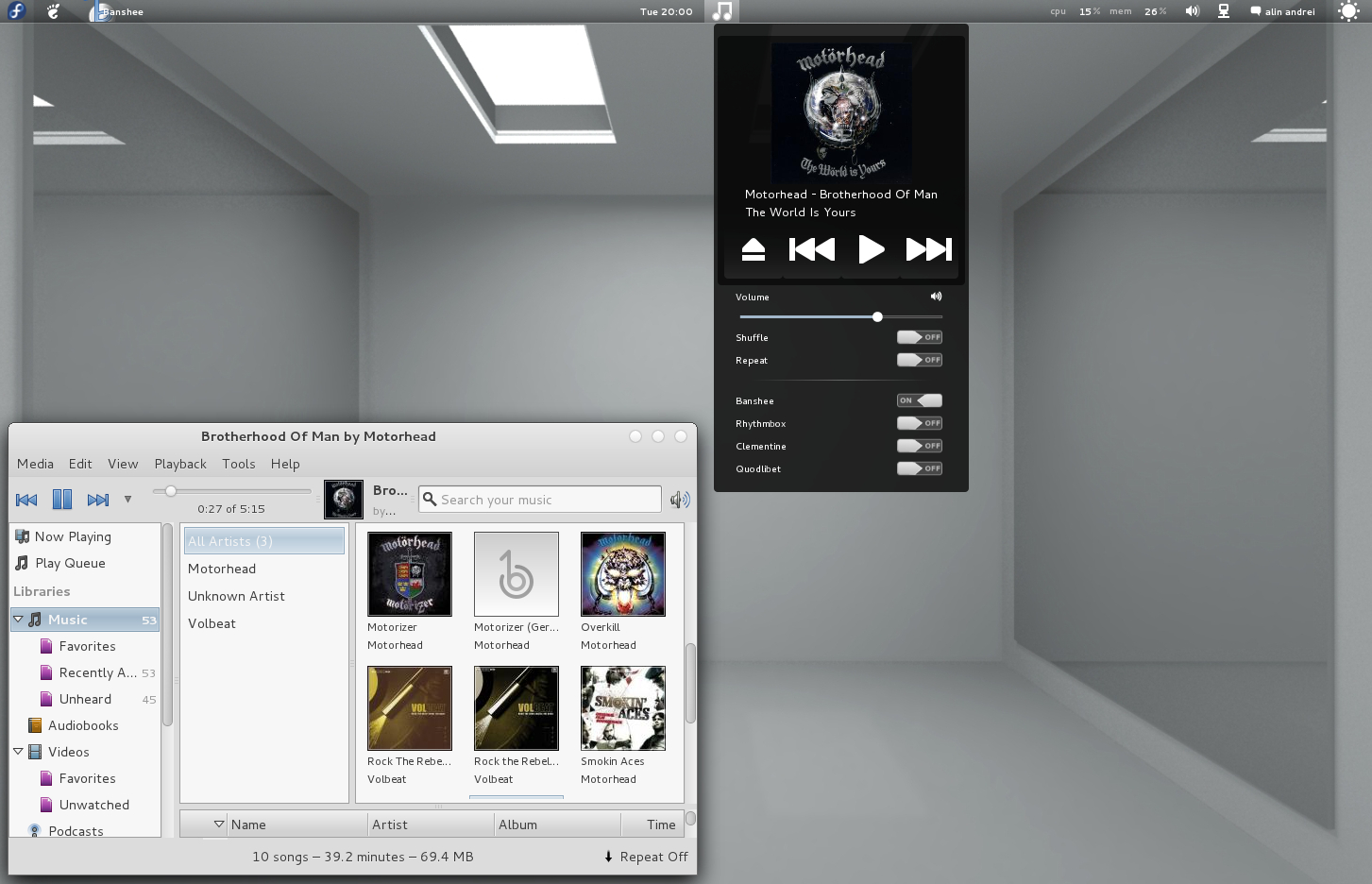
Task: Open Favorites under Videos
Action: pos(87,778)
